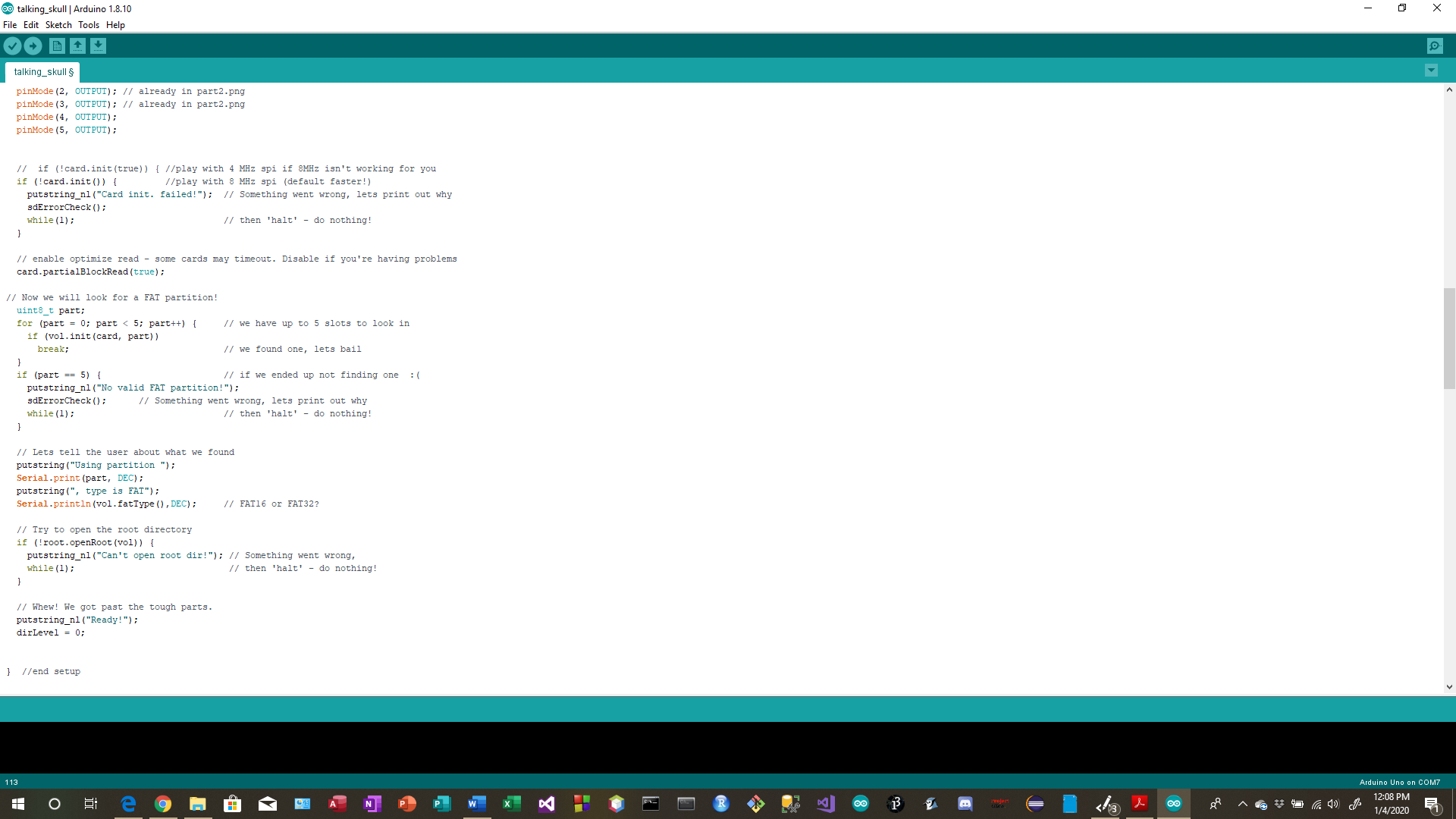
Task: Open the Tools menu
Action: [89, 25]
